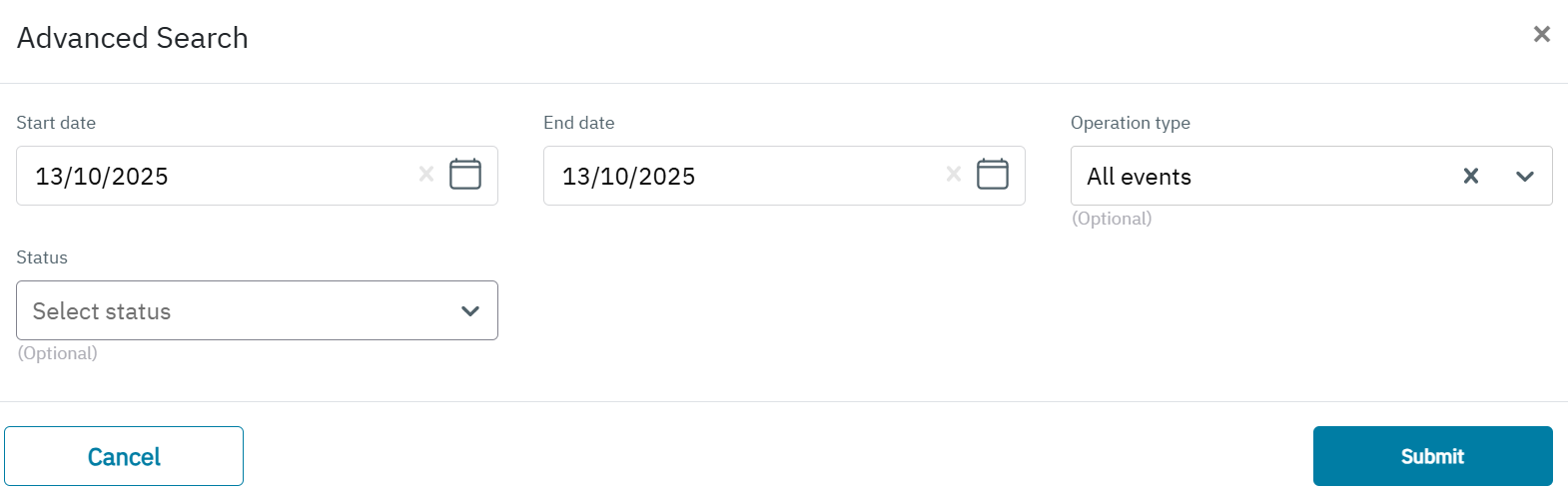The height and width of the screenshot is (495, 1568).
Task: Expand the Operation type dropdown arrow
Action: pos(1525,177)
